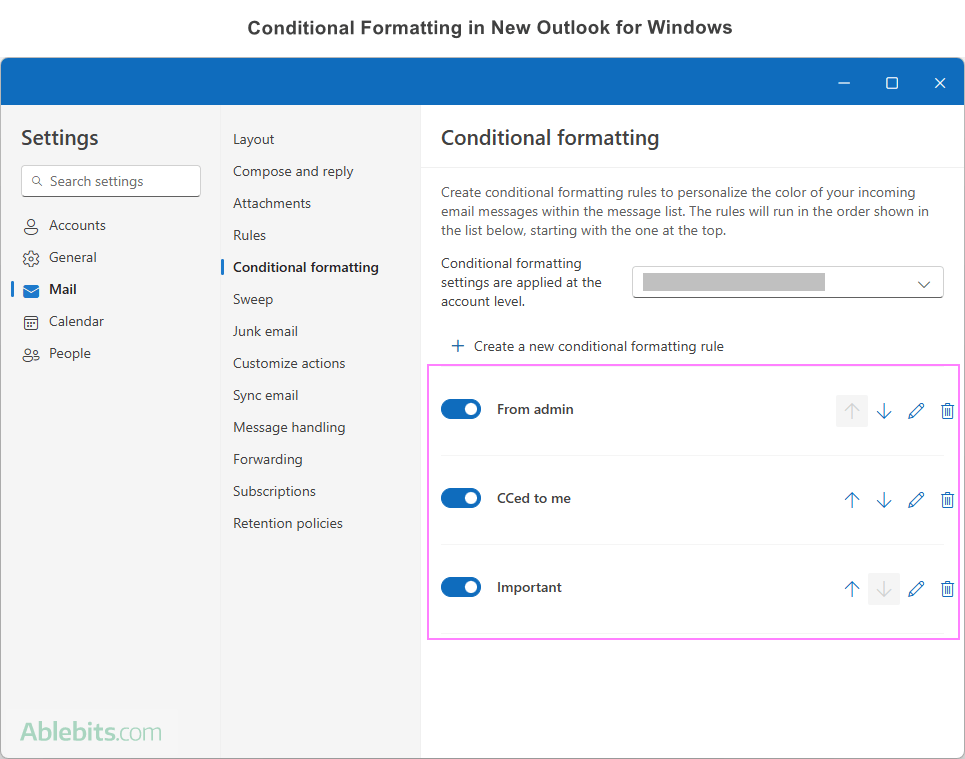
Task: Switch to the Rules section
Action: click(x=249, y=235)
